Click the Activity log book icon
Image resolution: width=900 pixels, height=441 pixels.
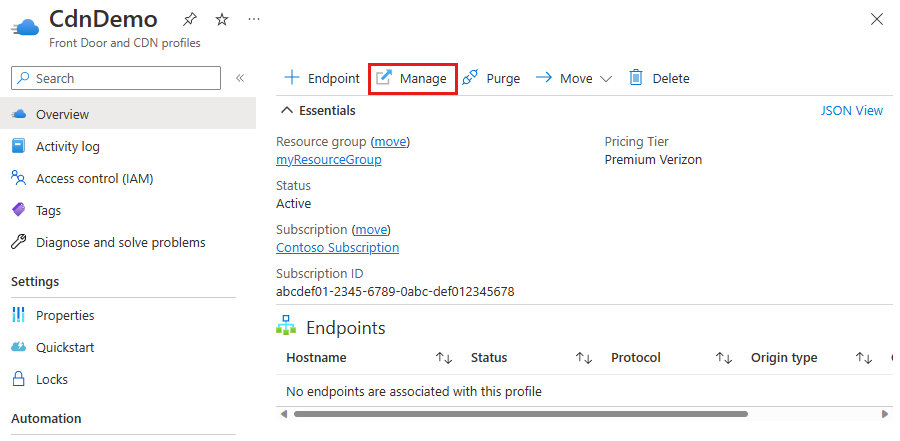coord(18,146)
